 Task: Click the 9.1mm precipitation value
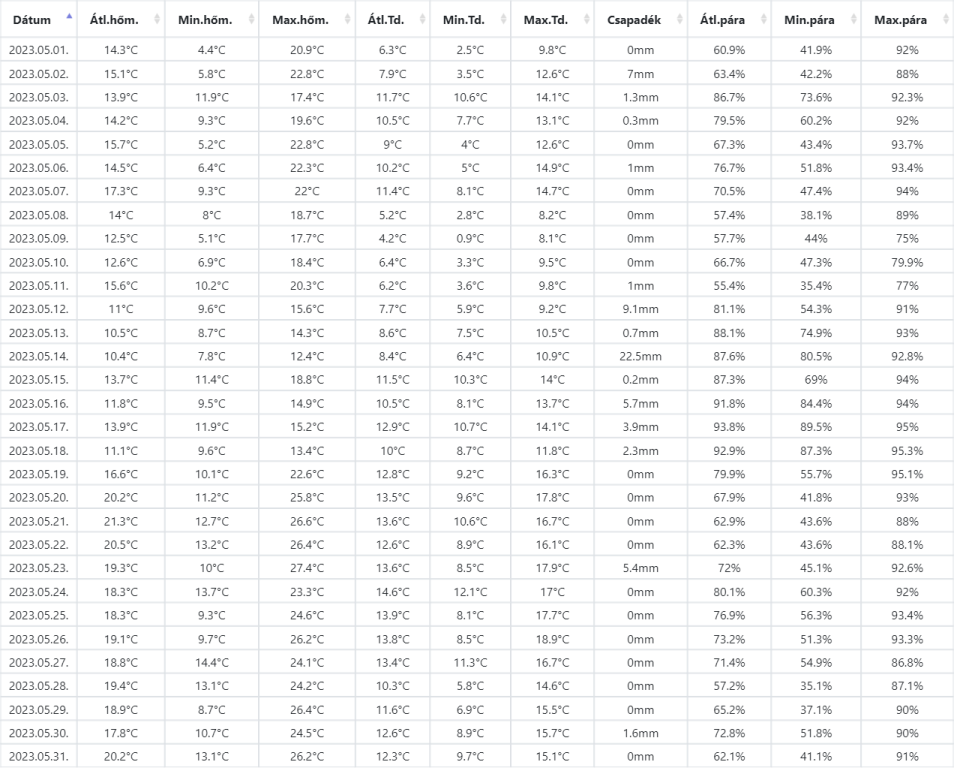640,309
